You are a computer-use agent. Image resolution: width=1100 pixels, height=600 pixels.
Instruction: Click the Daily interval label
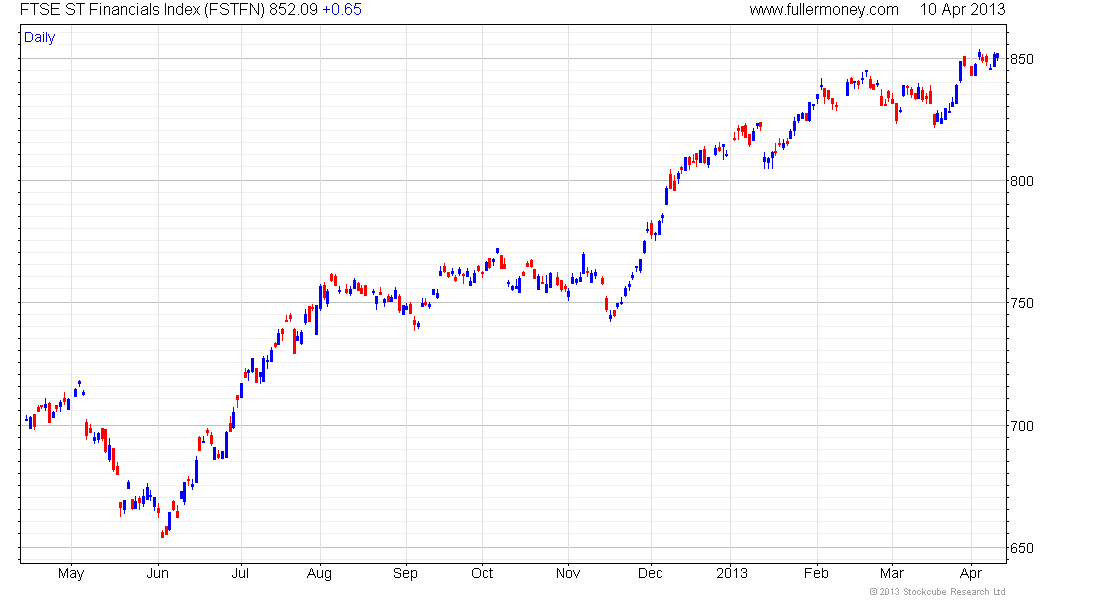point(40,38)
